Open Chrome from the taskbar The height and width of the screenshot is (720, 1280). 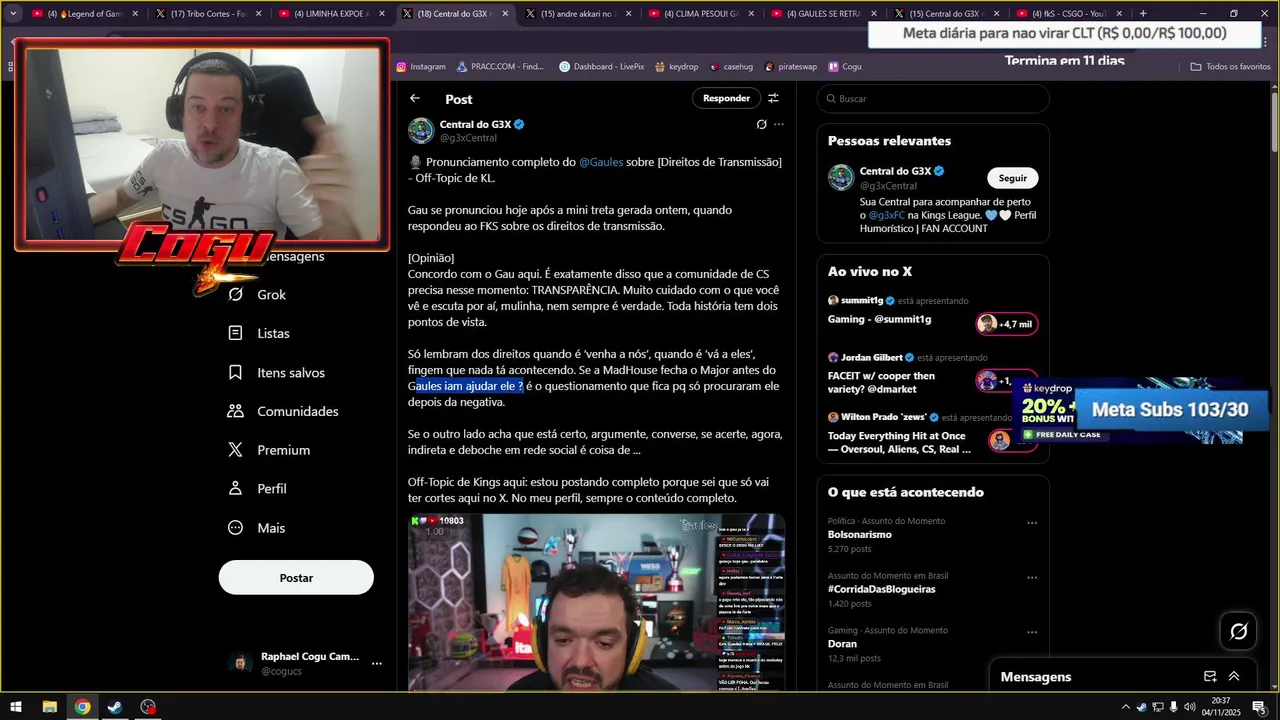point(82,707)
